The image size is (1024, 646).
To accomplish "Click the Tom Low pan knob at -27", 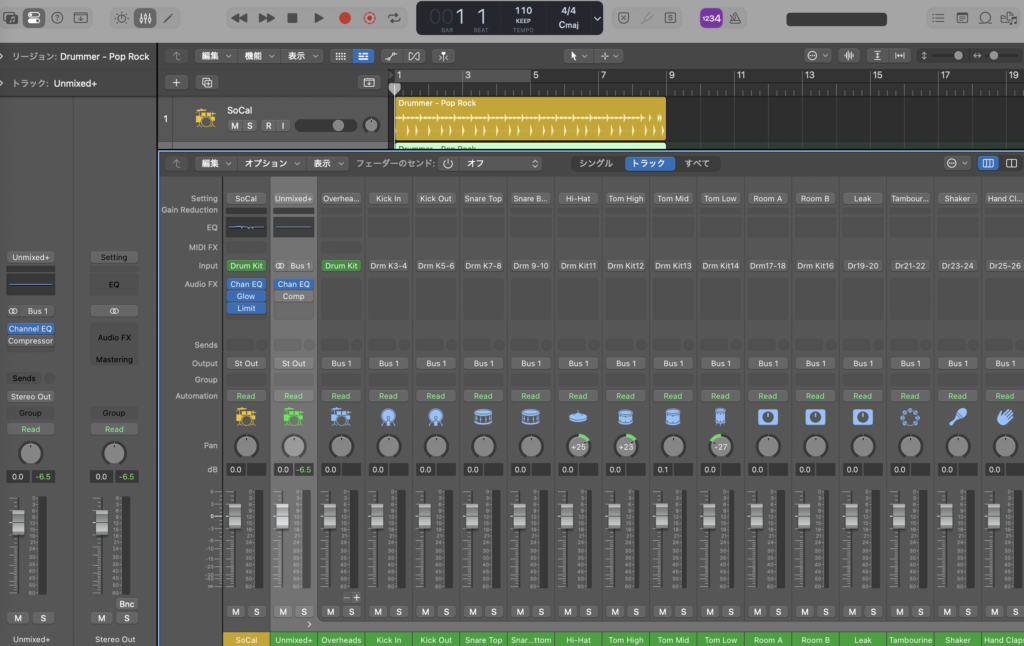I will click(x=720, y=446).
